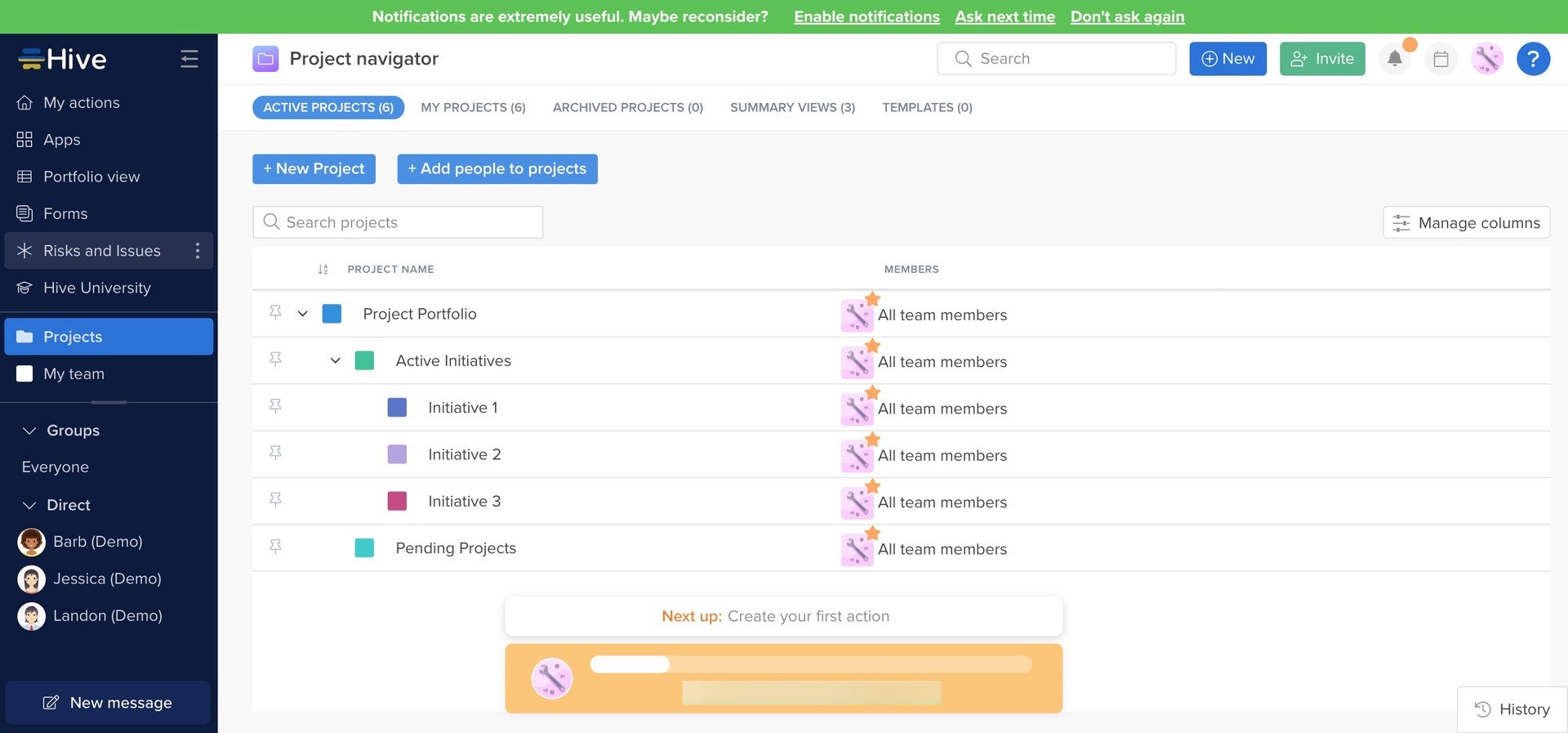
Task: Click Initiative 1 indigo color swatch
Action: coord(397,407)
